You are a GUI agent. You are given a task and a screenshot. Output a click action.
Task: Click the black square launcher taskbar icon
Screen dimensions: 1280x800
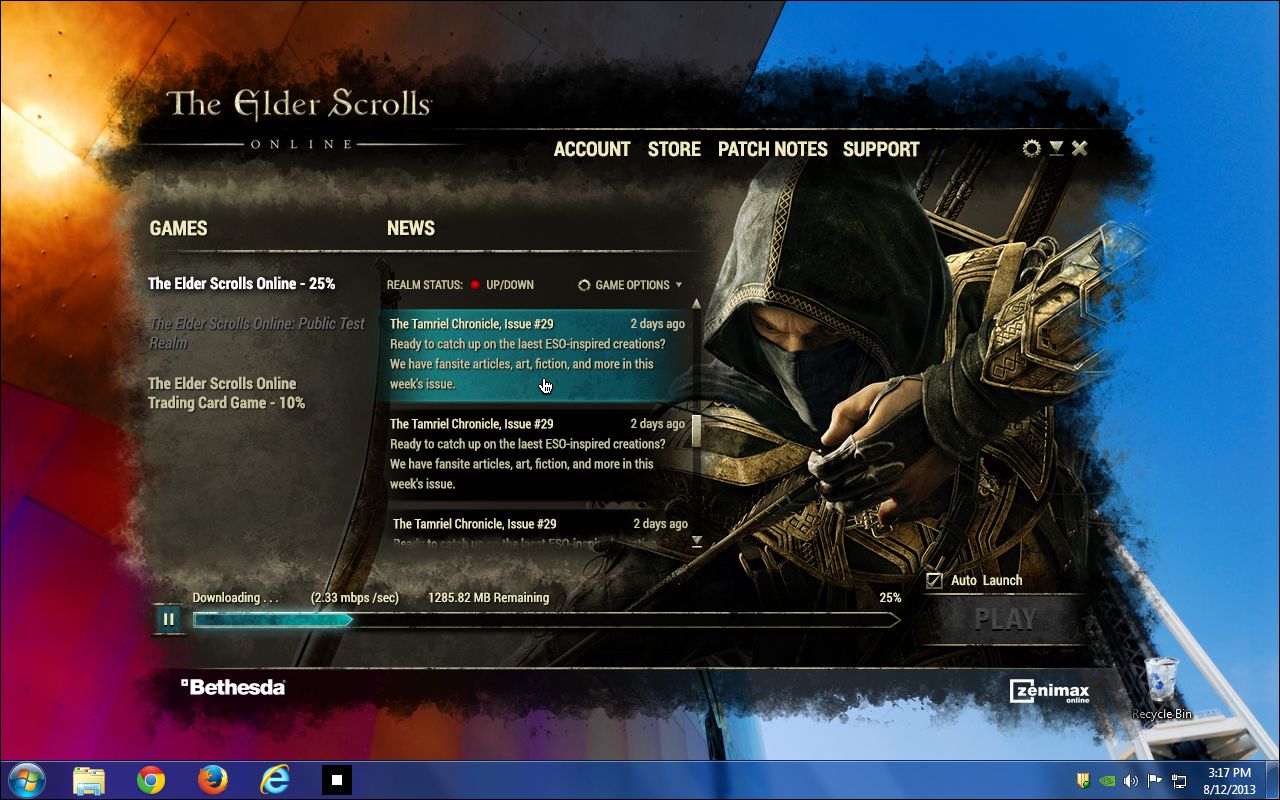coord(337,780)
